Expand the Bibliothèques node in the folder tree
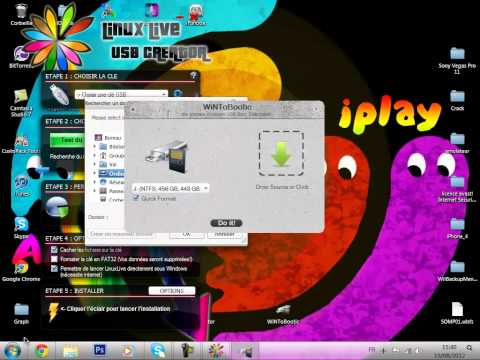The width and height of the screenshot is (480, 360). pyautogui.click(x=95, y=146)
